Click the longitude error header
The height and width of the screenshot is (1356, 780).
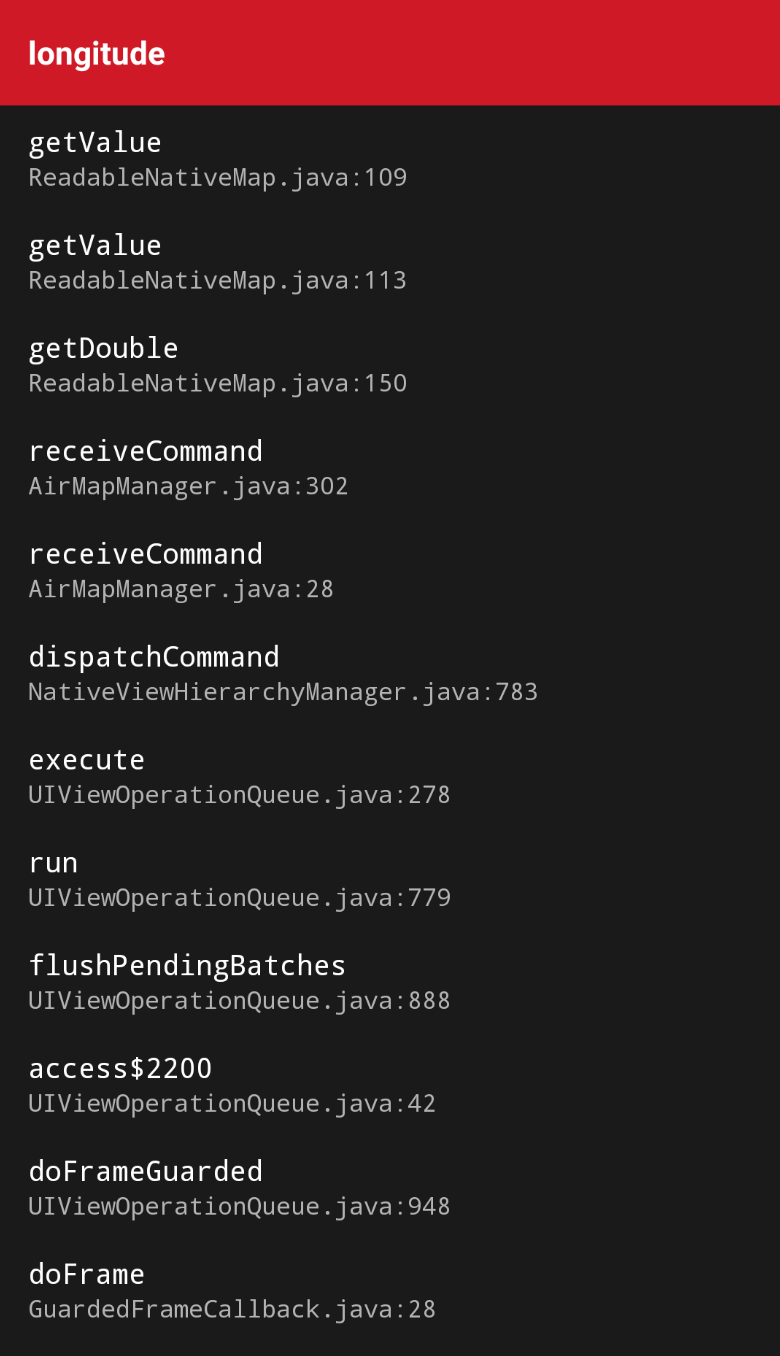(x=96, y=54)
